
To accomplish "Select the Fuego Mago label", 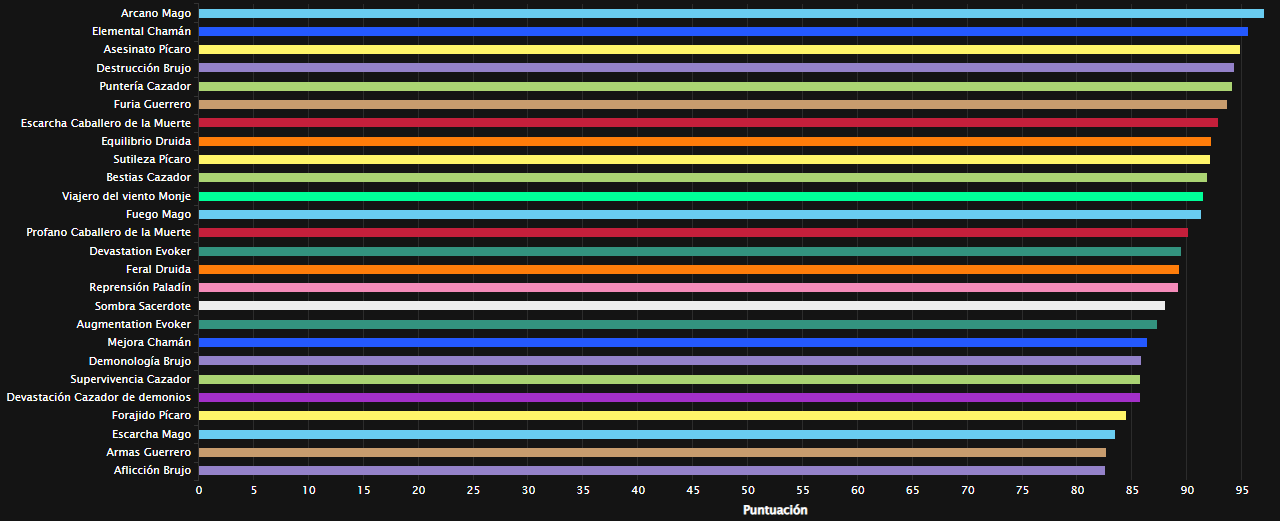I will [158, 214].
